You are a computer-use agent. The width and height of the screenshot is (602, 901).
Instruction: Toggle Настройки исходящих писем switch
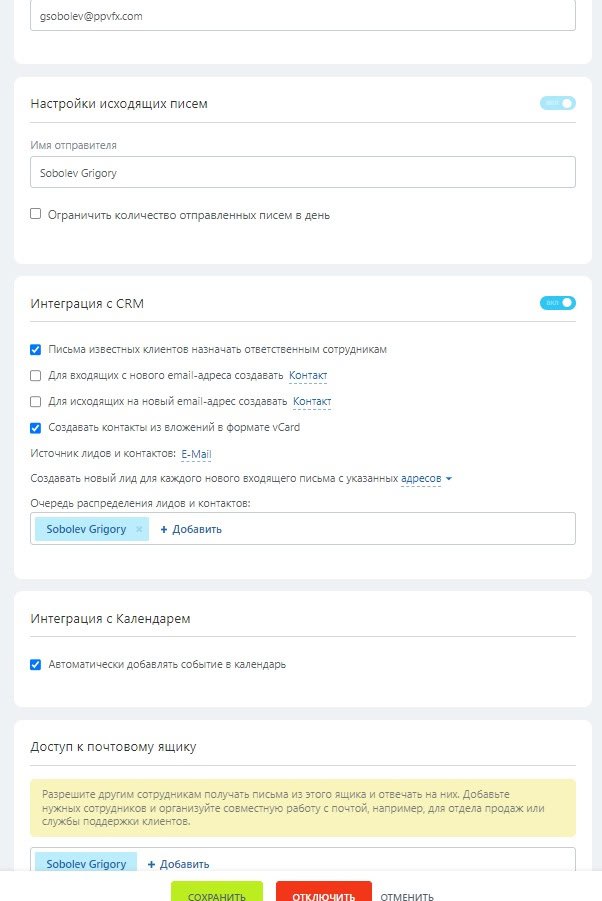click(558, 103)
